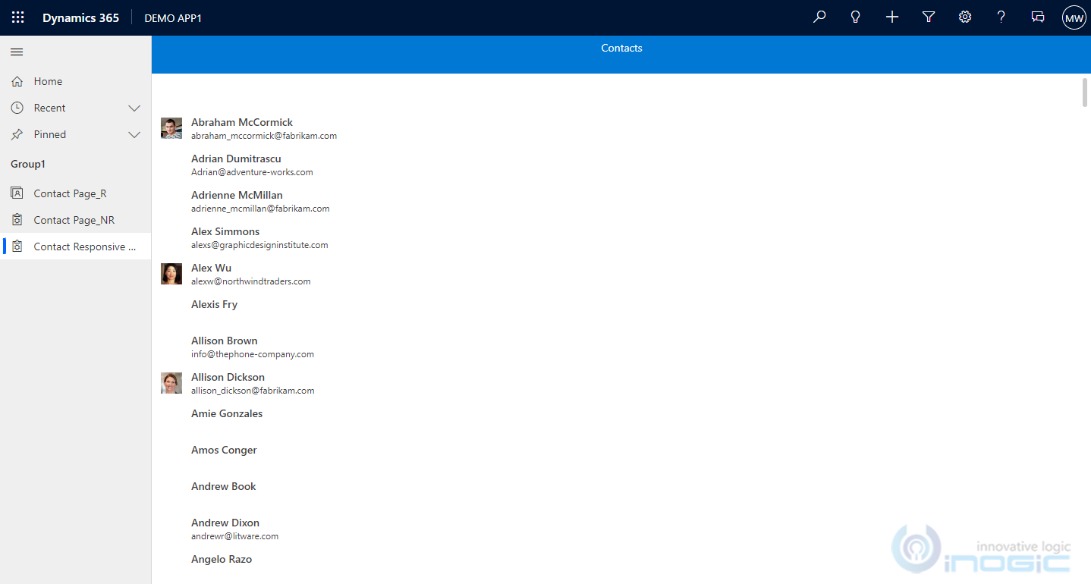The image size is (1091, 584).
Task: Go to Home in the sidebar
Action: [48, 82]
